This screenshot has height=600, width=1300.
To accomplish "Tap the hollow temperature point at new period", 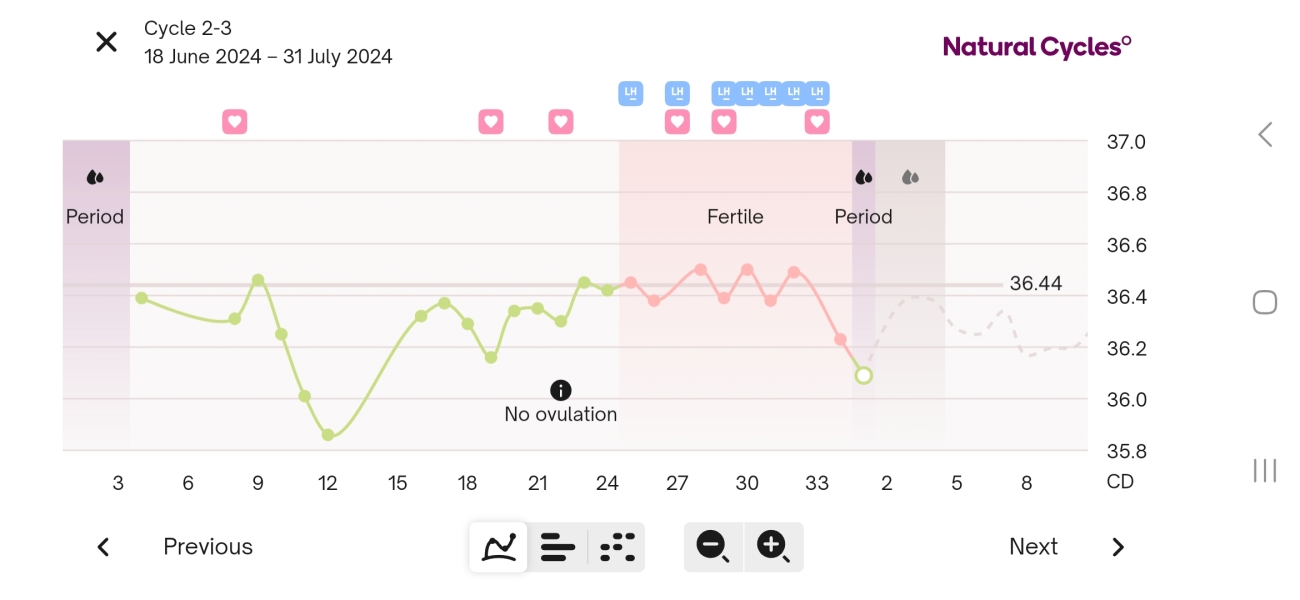I will pos(863,375).
